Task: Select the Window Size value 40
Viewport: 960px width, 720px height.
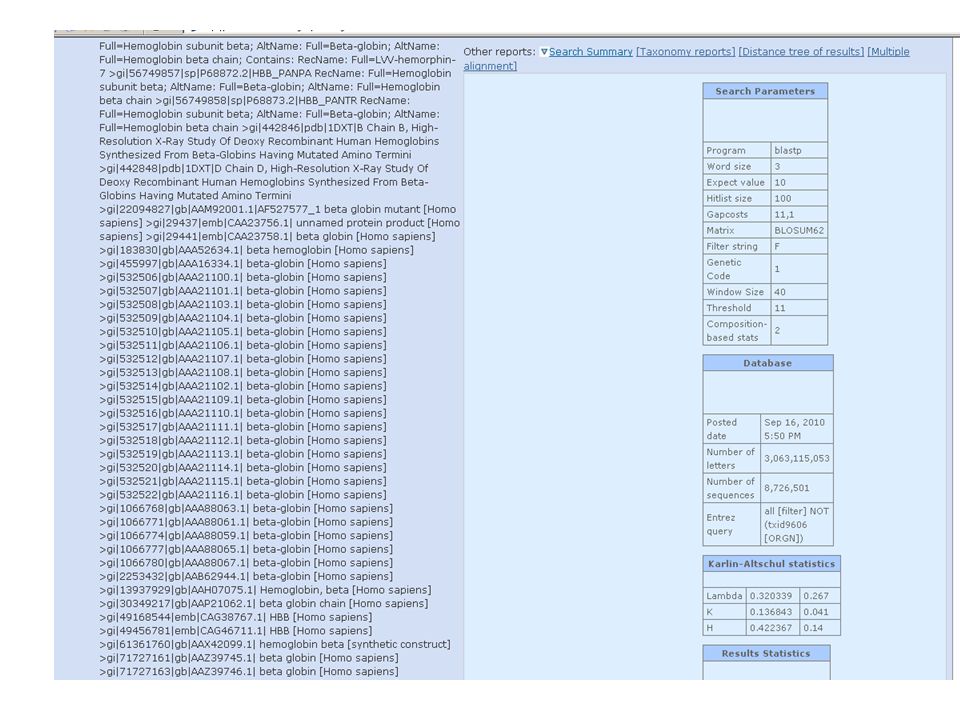Action: pos(779,292)
